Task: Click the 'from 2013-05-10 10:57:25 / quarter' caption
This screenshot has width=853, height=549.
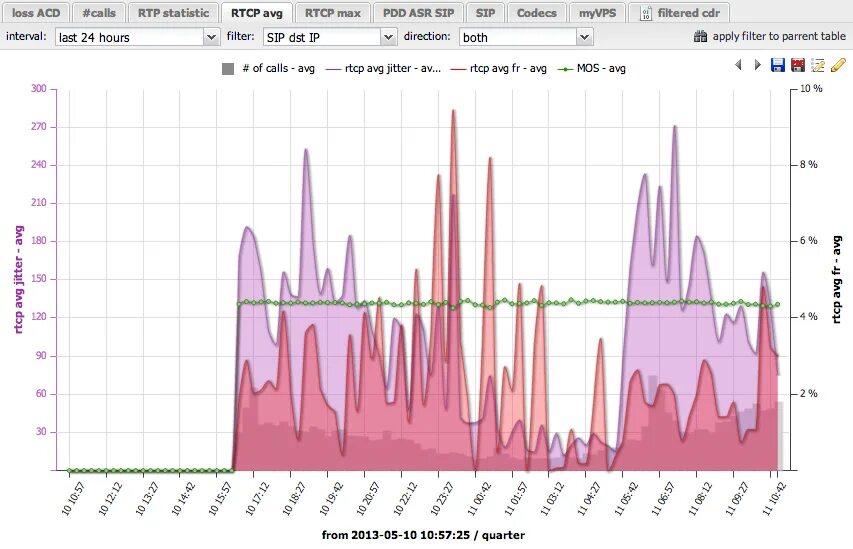Action: 423,535
